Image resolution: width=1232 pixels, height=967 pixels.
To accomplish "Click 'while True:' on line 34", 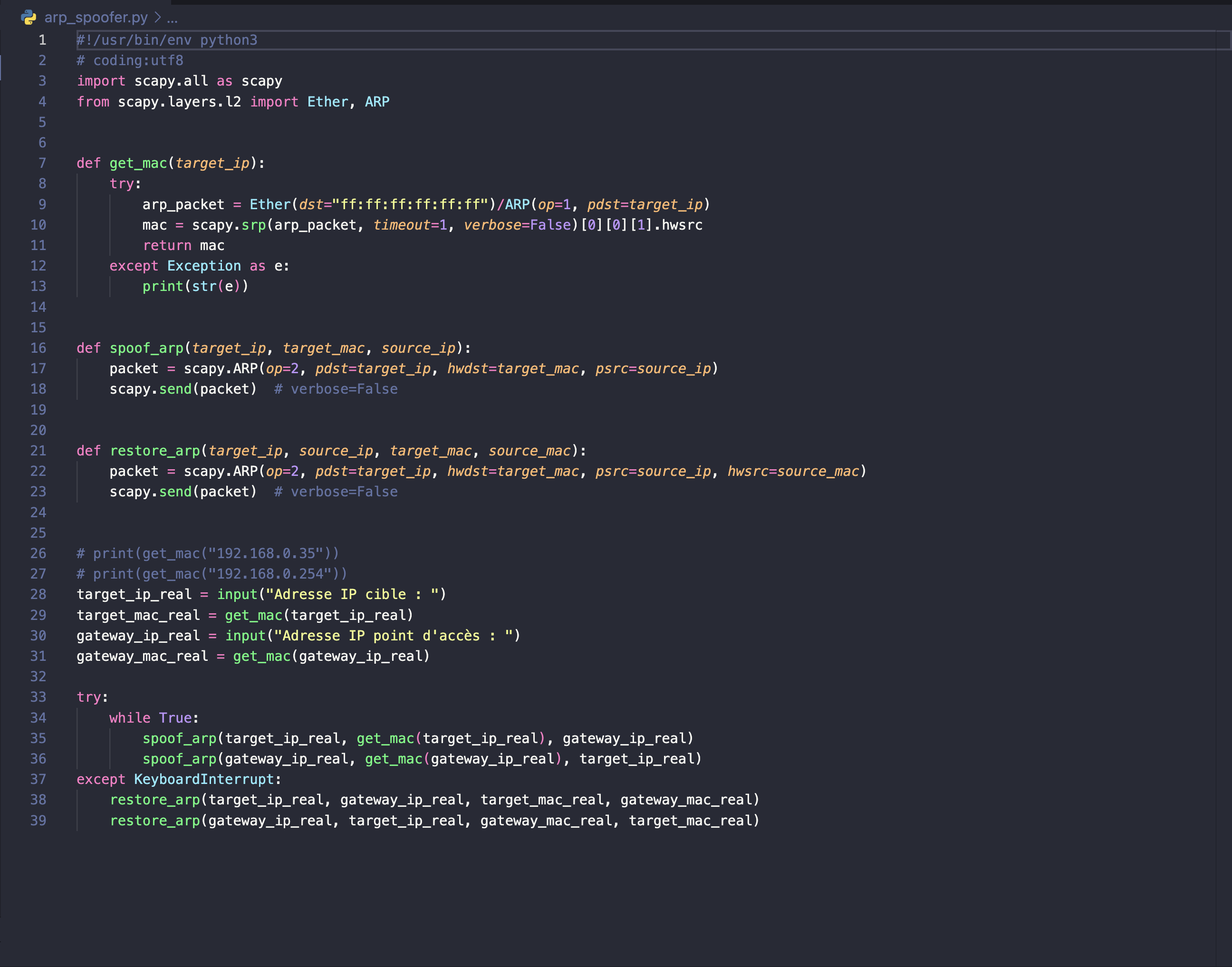I will [154, 718].
